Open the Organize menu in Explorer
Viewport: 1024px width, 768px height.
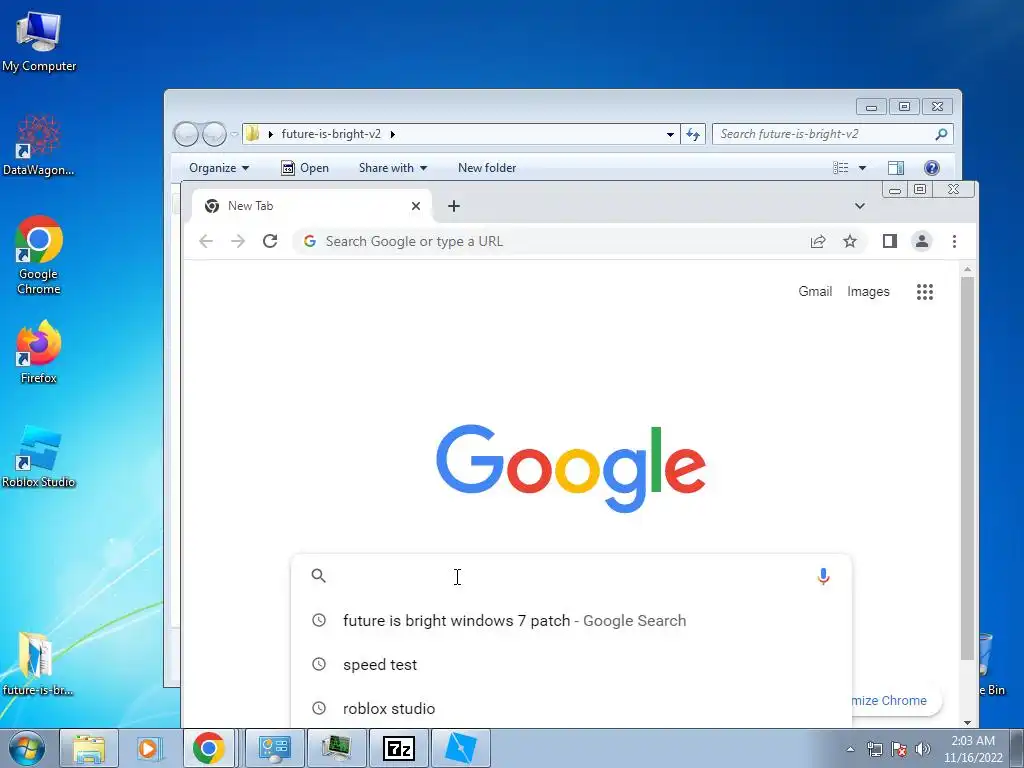pyautogui.click(x=219, y=168)
